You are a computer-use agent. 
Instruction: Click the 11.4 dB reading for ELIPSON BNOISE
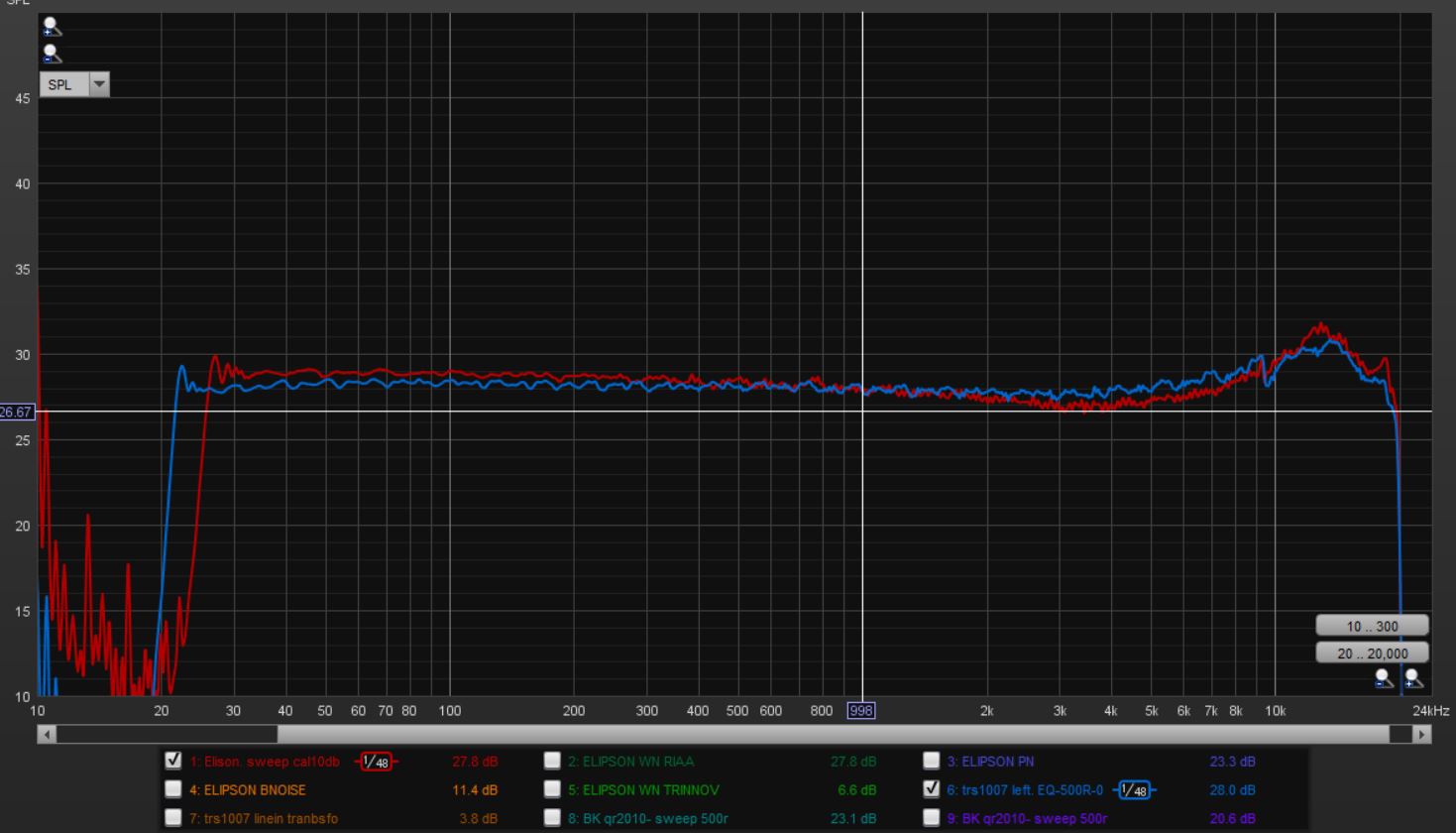pyautogui.click(x=475, y=790)
